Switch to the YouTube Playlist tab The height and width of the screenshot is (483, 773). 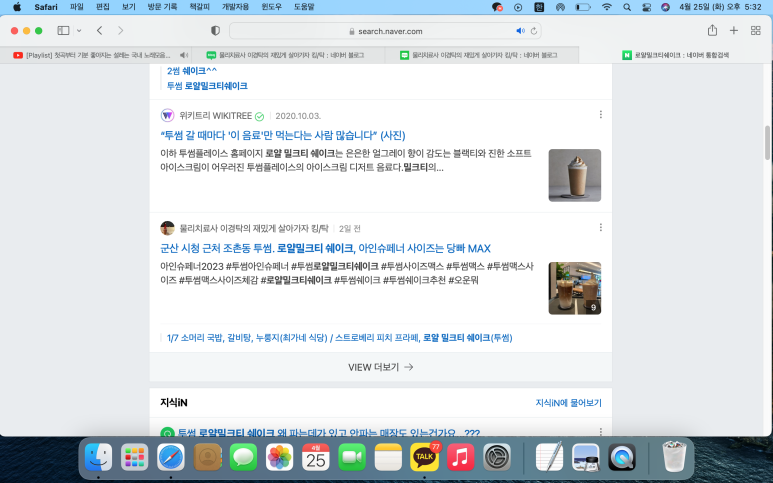click(x=96, y=55)
